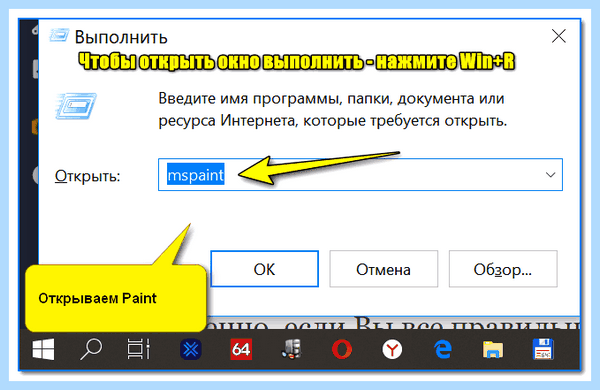Click the mspaint text input field
This screenshot has width=600, height=390.
click(x=360, y=175)
